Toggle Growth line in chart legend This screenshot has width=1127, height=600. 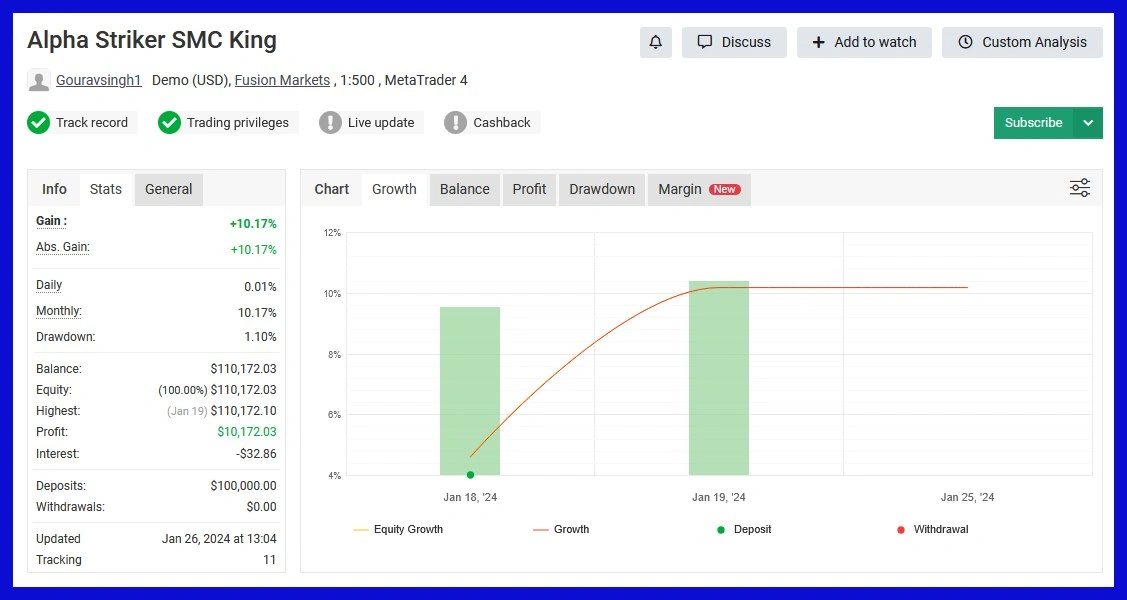click(x=561, y=529)
